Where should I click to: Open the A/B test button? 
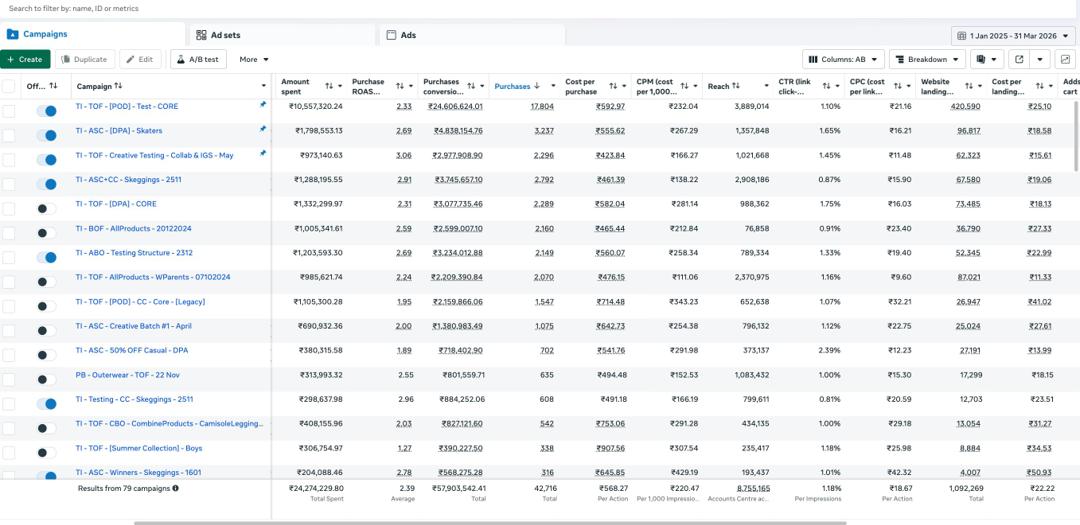(x=197, y=59)
